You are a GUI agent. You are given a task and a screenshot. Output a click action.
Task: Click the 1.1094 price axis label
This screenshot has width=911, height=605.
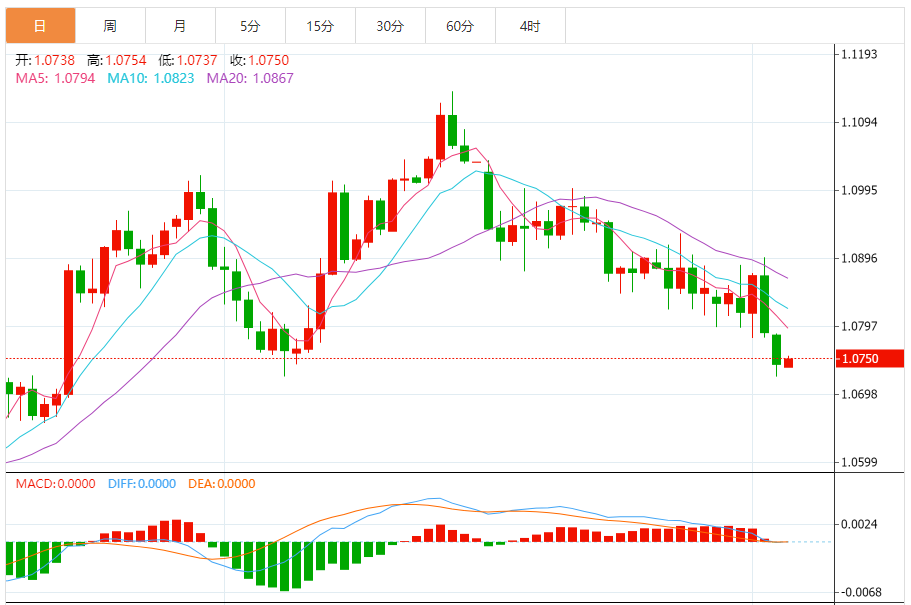point(859,122)
